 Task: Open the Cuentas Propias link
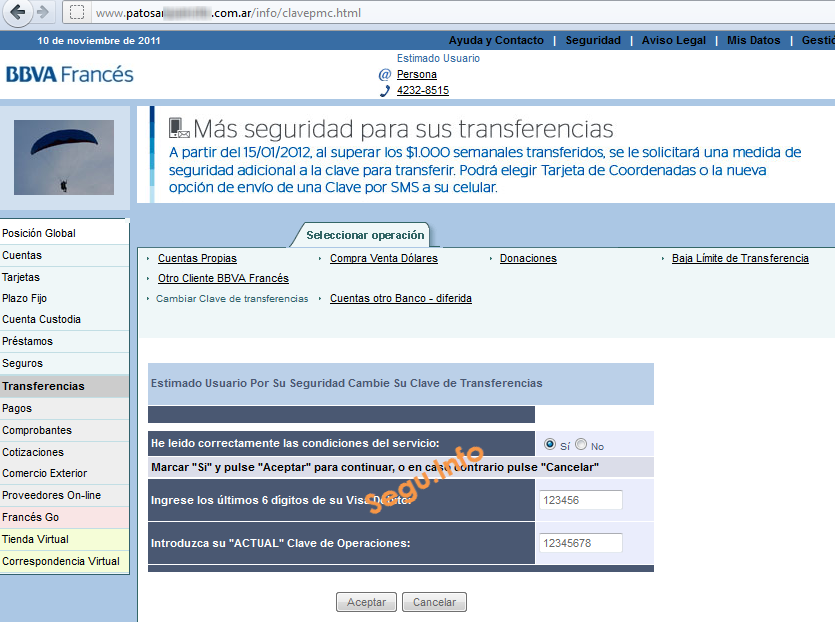click(x=197, y=258)
